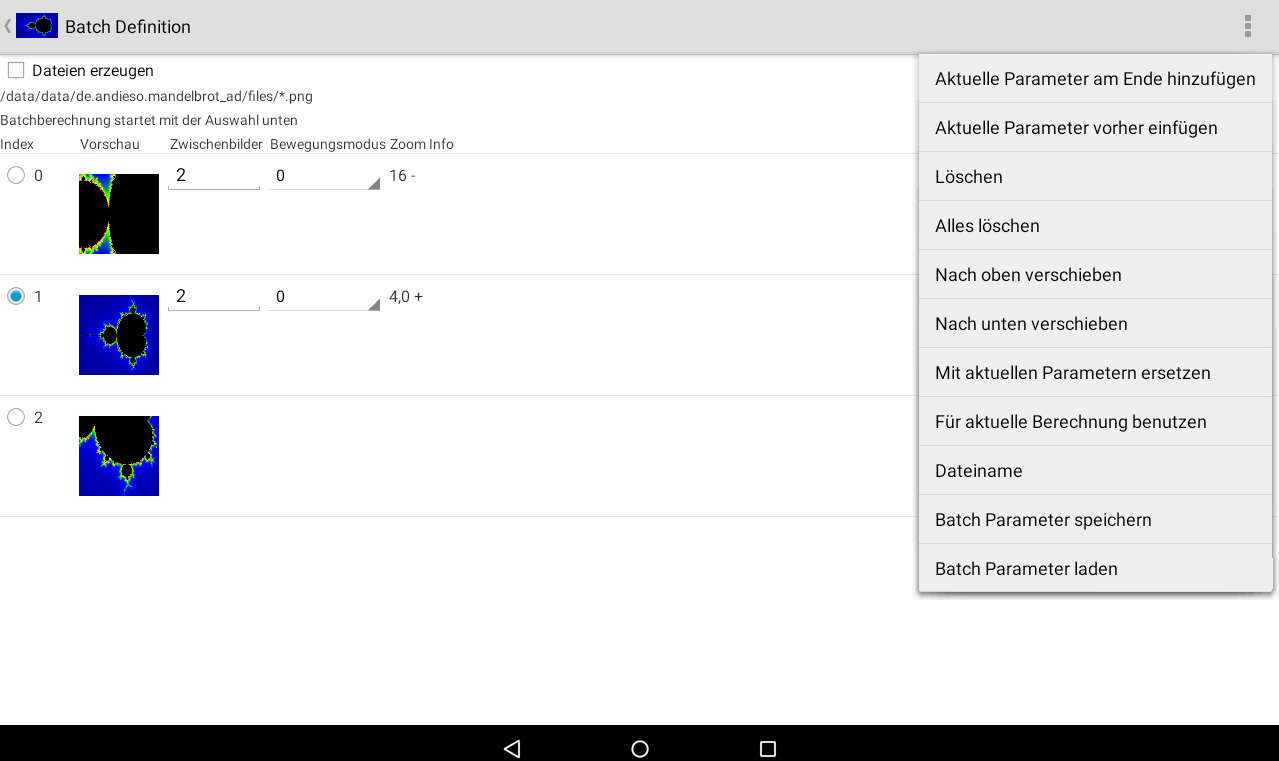Click Zwischenbilder input field in row 0
The height and width of the screenshot is (761, 1279).
coord(213,176)
